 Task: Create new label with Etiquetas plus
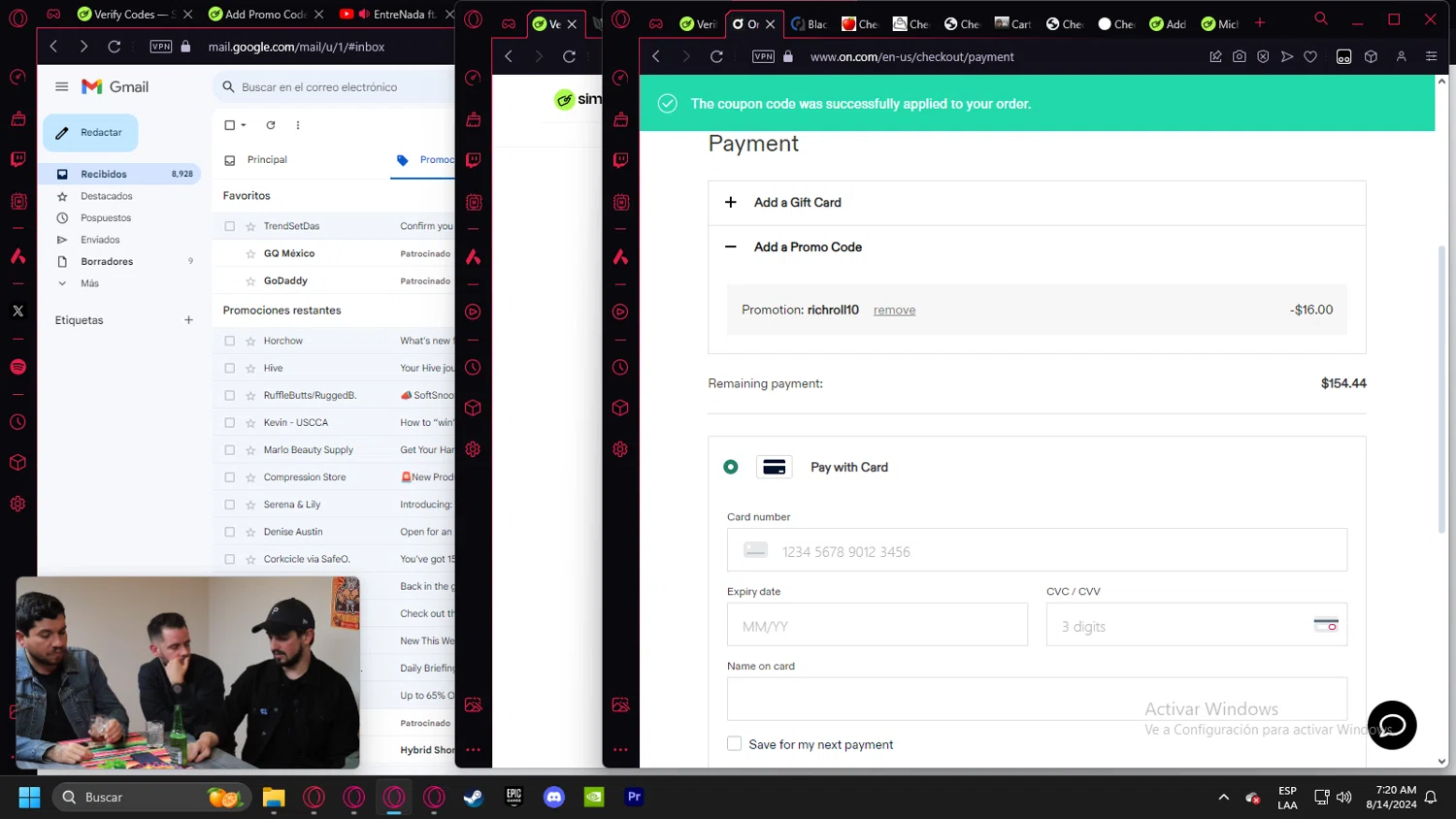188,320
